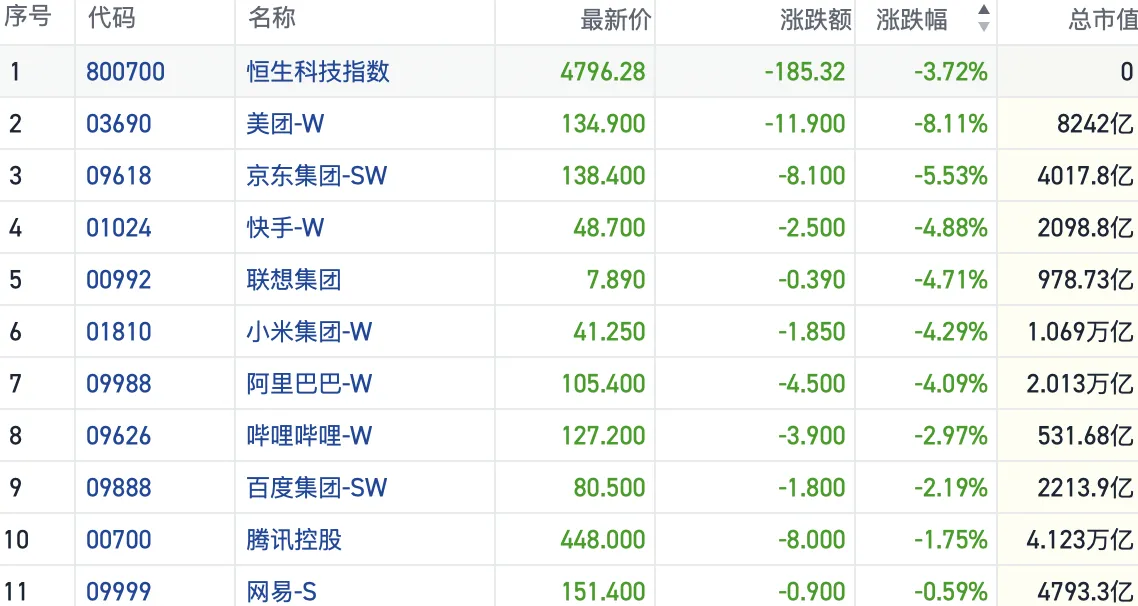The height and width of the screenshot is (606, 1138).
Task: Click the 序号 column header
Action: (x=28, y=17)
